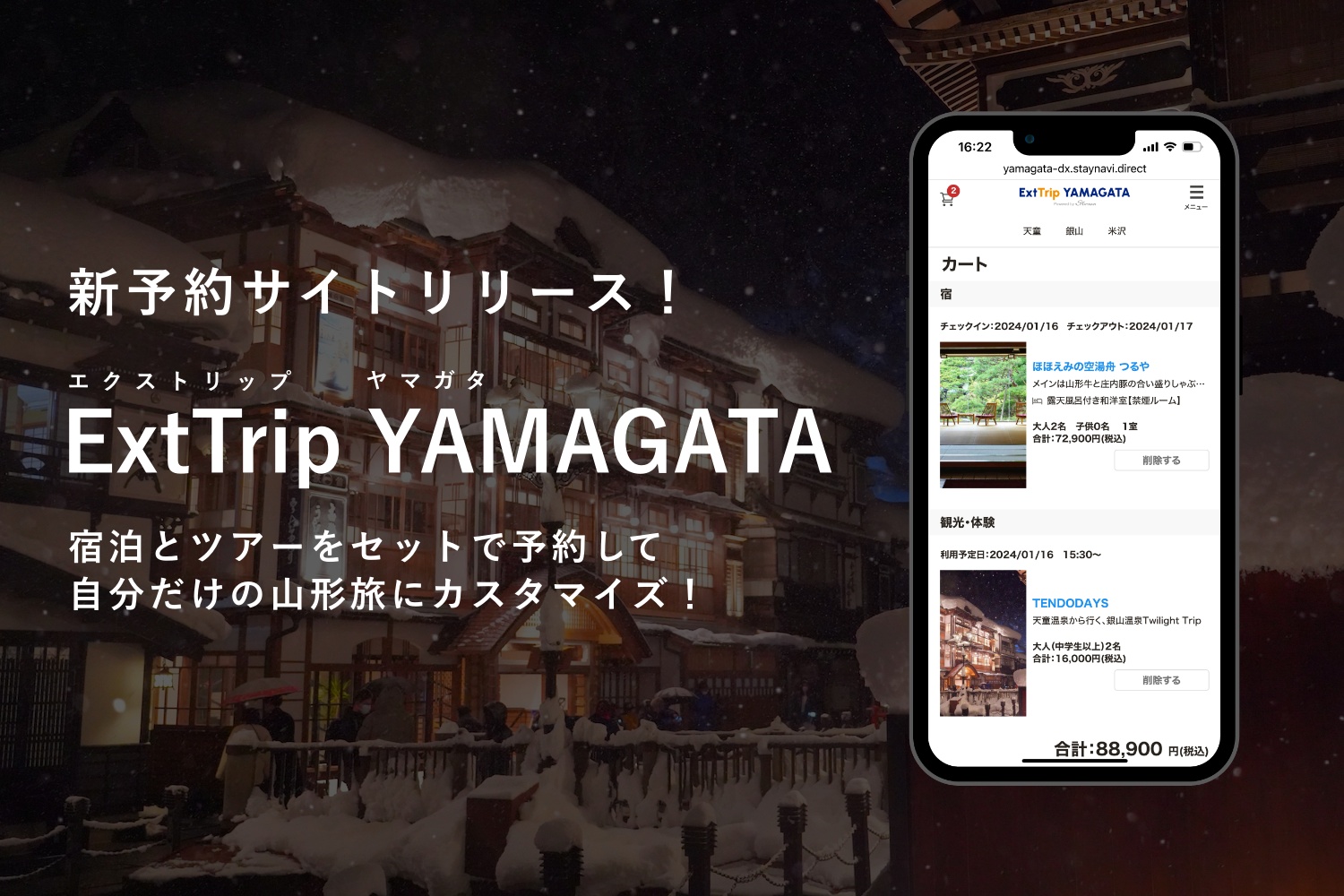Open the ほほえみの空湯舟 つるや link
The height and width of the screenshot is (896, 1344).
1090,366
